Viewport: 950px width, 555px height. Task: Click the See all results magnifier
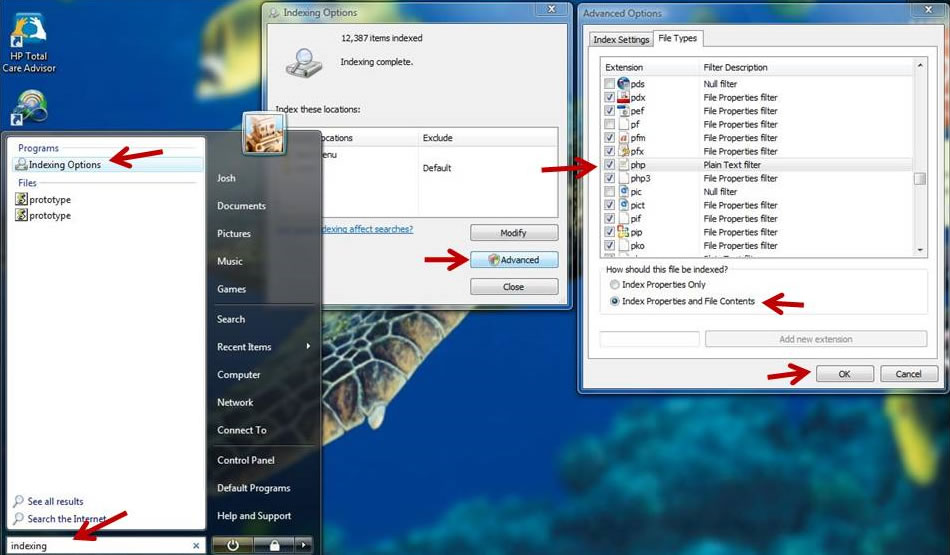point(19,502)
